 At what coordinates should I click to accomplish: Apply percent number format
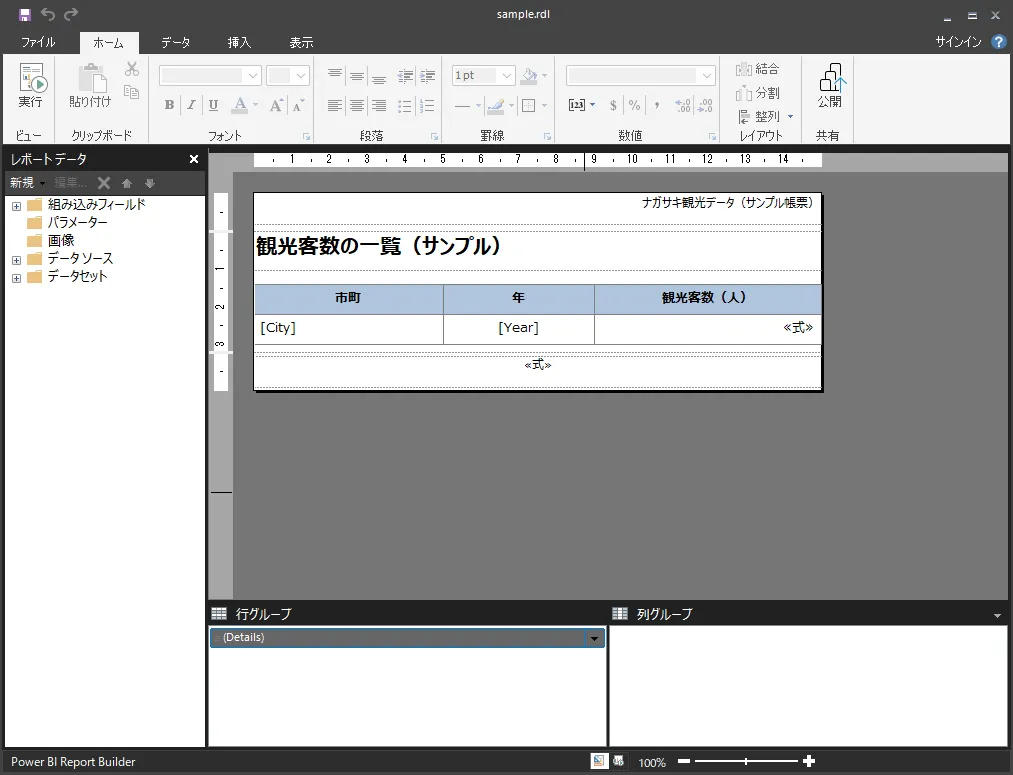(x=634, y=105)
